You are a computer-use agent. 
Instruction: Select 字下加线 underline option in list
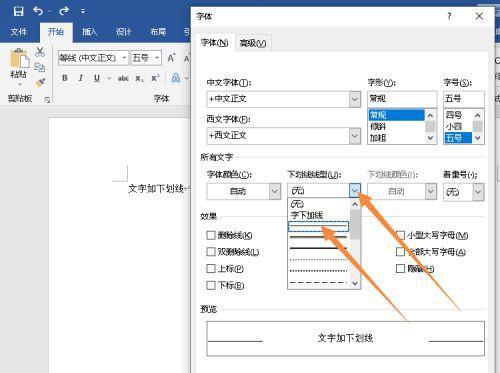tap(307, 215)
